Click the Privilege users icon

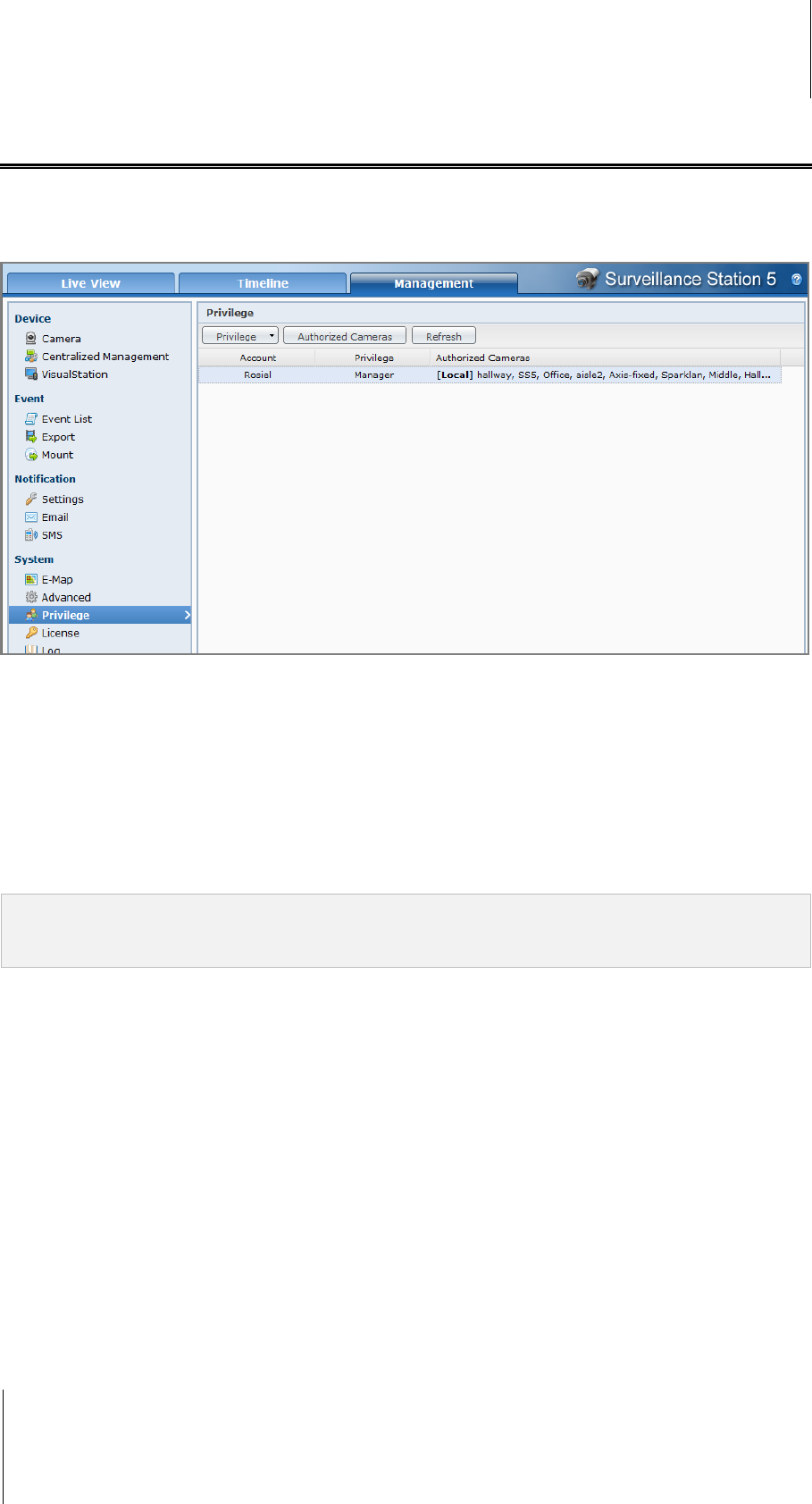(x=31, y=615)
